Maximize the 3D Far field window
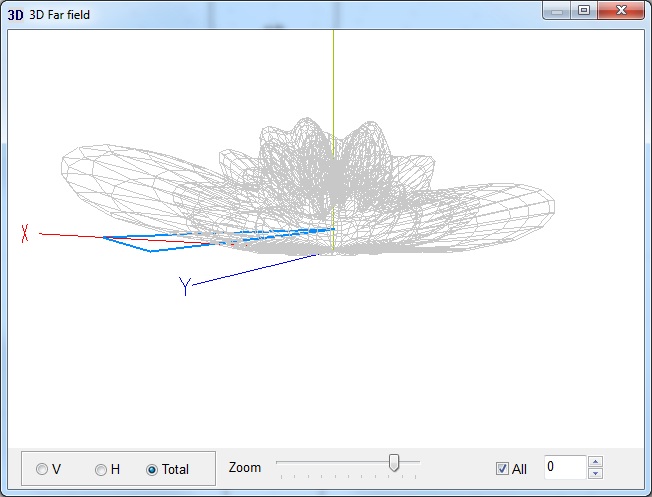652x497 pixels. pos(584,10)
